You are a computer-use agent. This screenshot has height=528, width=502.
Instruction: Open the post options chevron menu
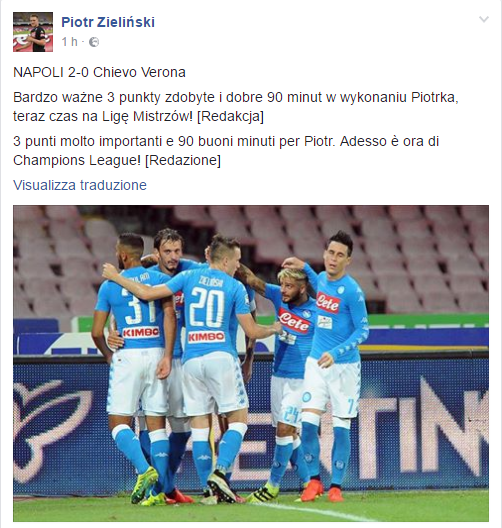[484, 19]
